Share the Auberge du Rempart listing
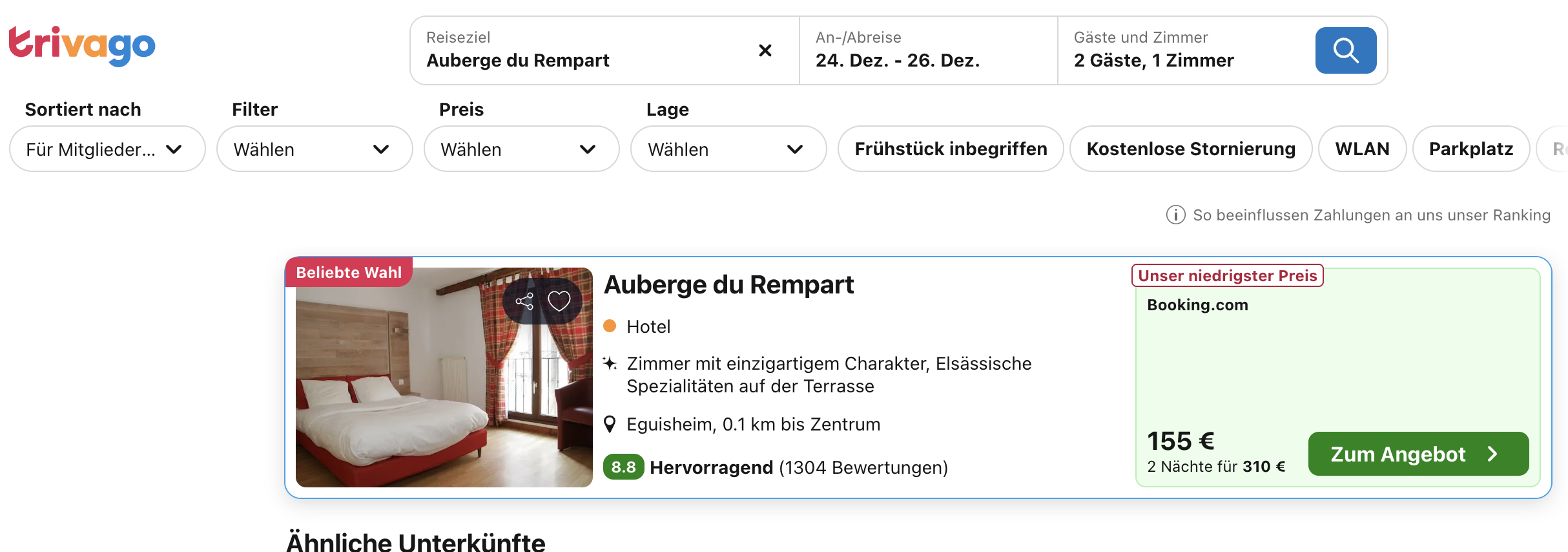This screenshot has height=552, width=1568. 524,301
